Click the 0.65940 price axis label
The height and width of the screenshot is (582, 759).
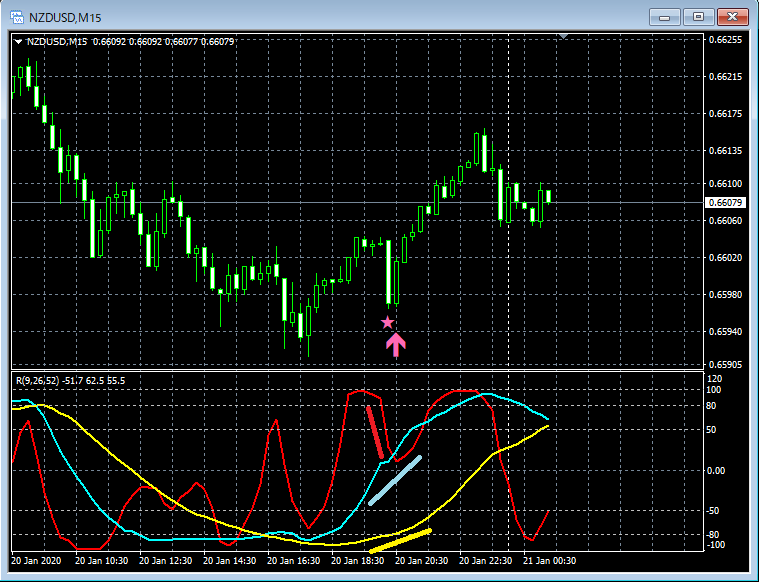tap(725, 332)
